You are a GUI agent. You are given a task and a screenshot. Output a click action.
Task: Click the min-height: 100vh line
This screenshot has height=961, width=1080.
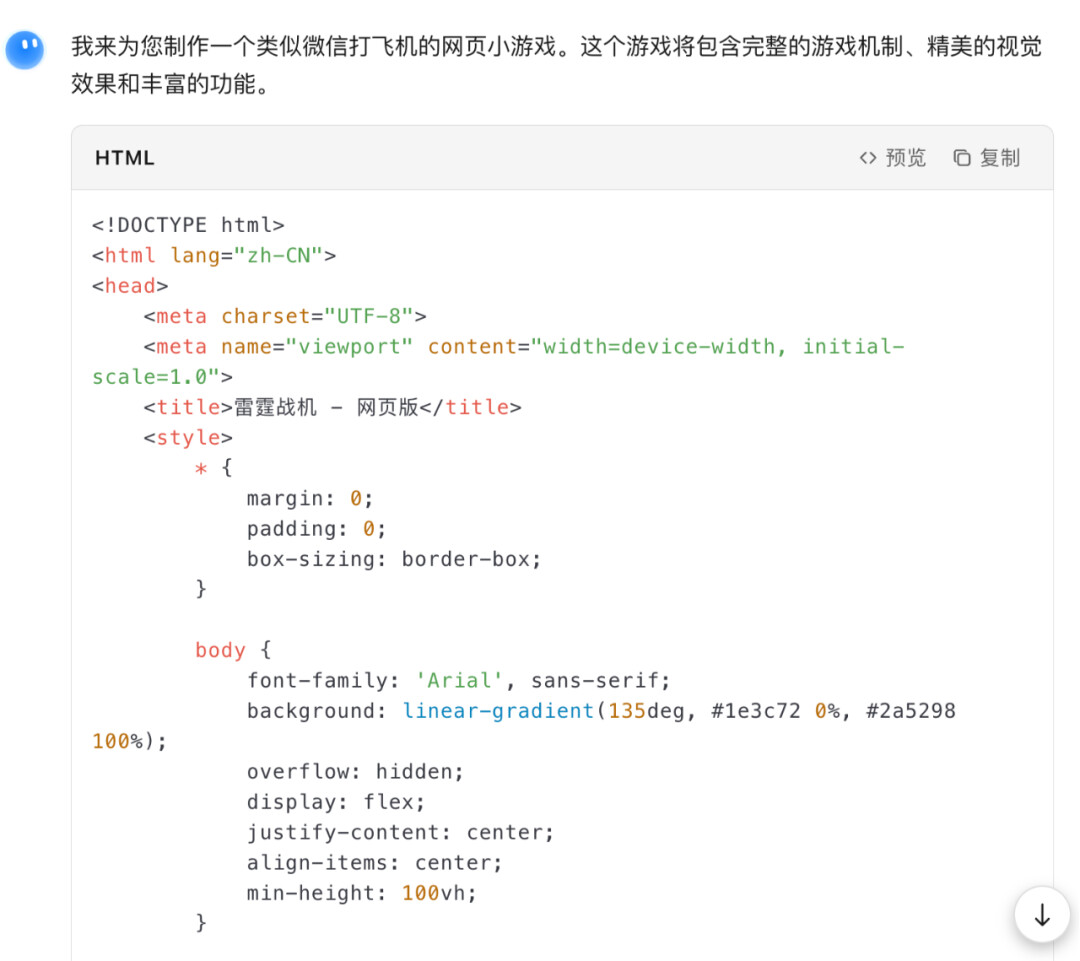point(362,893)
